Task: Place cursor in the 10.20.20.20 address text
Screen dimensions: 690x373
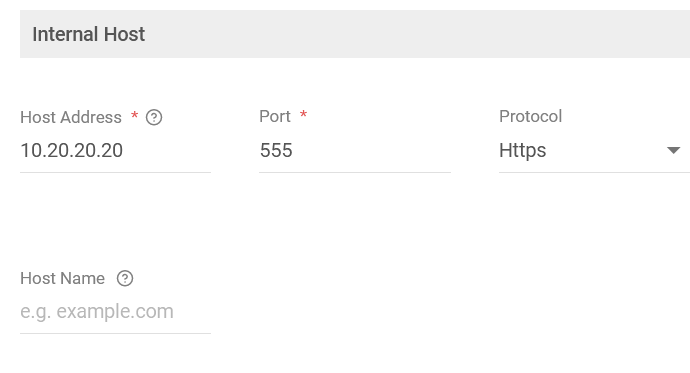Action: pyautogui.click(x=72, y=150)
